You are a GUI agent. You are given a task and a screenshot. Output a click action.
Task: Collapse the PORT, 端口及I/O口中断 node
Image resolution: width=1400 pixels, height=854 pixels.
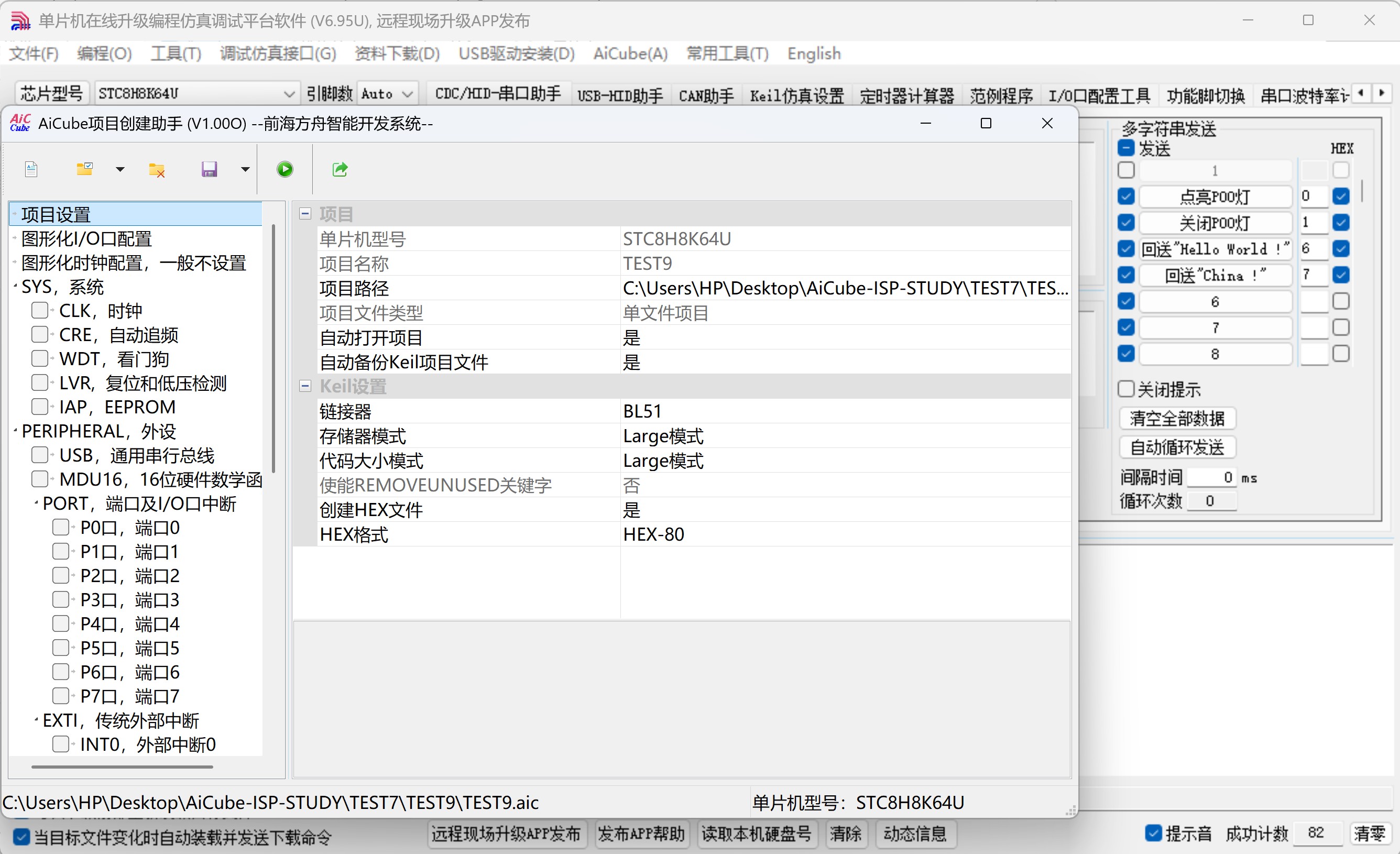coord(36,503)
